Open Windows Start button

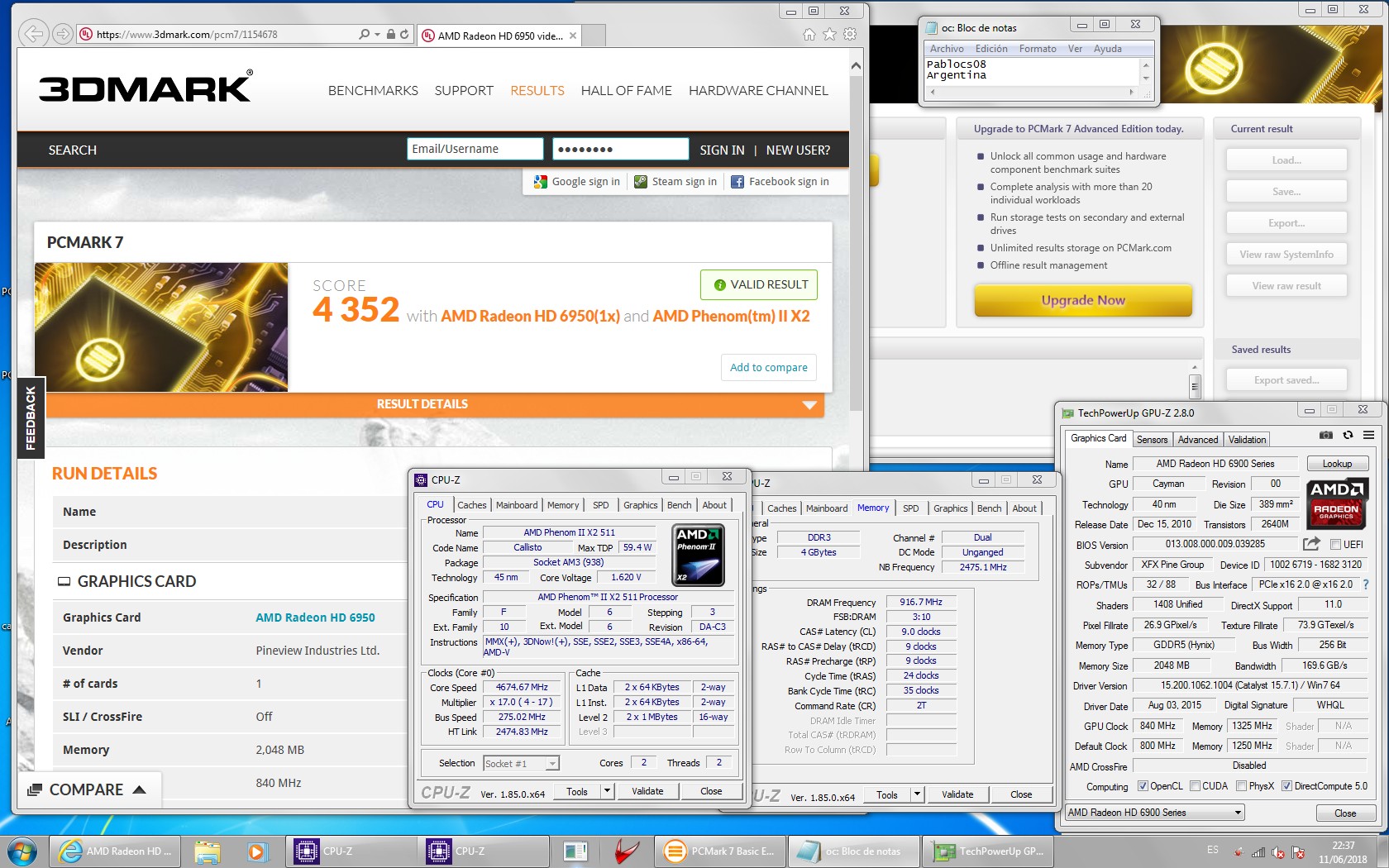coord(22,851)
